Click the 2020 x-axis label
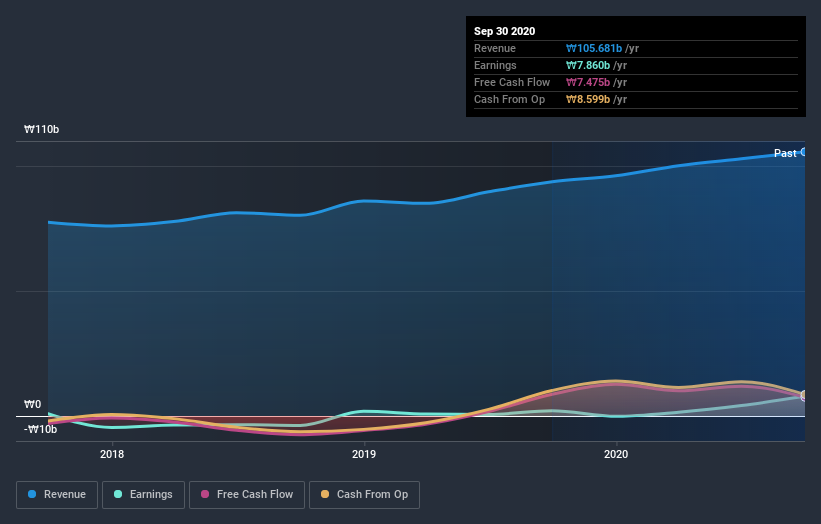 616,454
